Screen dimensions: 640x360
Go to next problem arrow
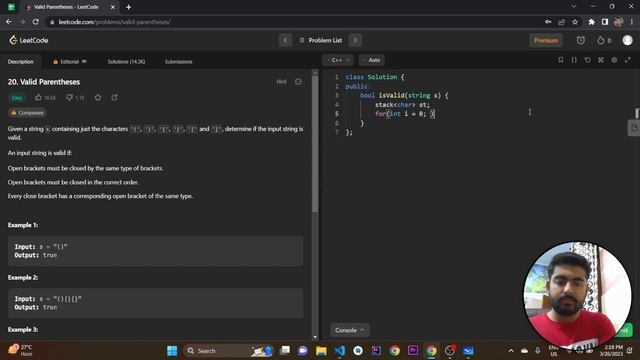tap(355, 40)
